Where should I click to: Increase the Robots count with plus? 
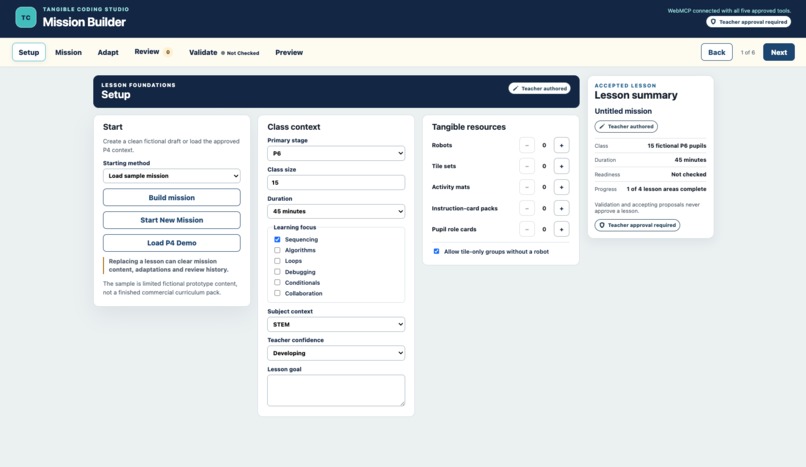561,145
